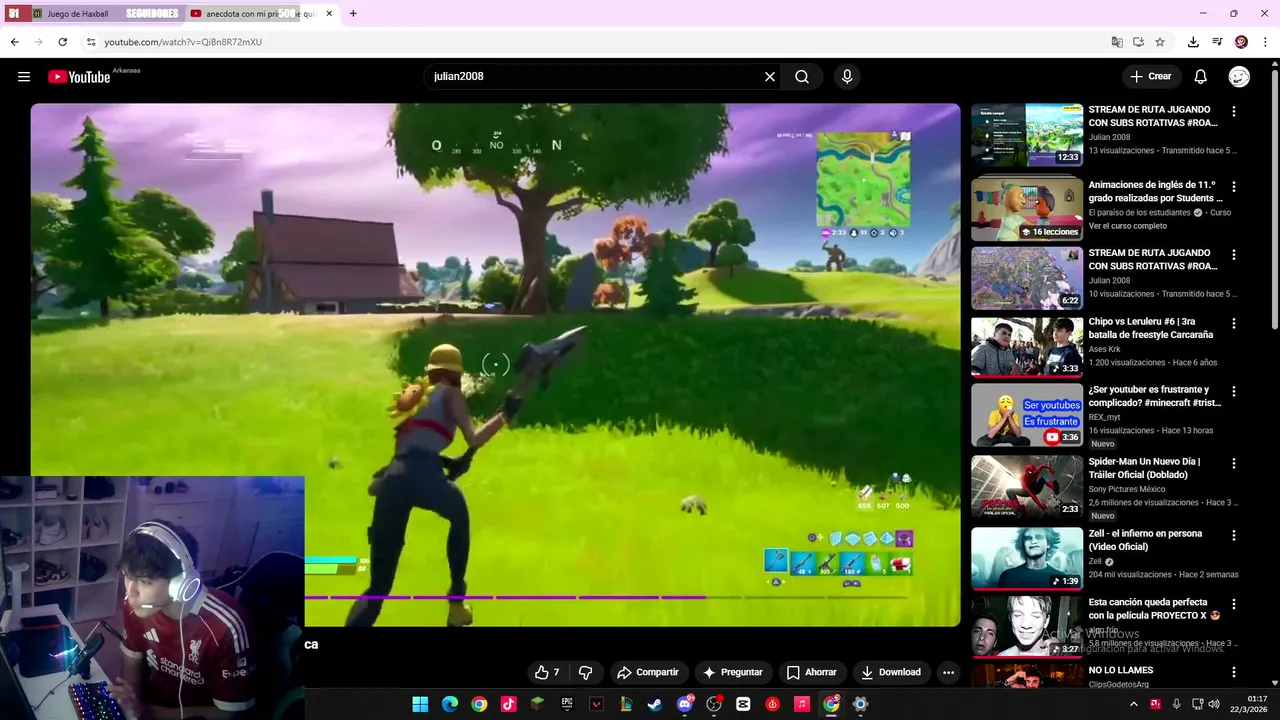
Task: Open options for Zell el infierno video
Action: point(1233,536)
